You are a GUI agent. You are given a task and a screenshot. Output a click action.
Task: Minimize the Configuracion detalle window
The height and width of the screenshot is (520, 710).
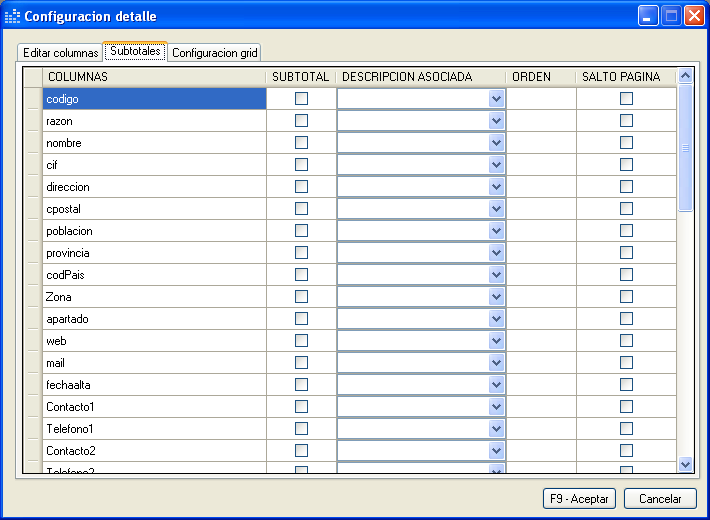[649, 16]
